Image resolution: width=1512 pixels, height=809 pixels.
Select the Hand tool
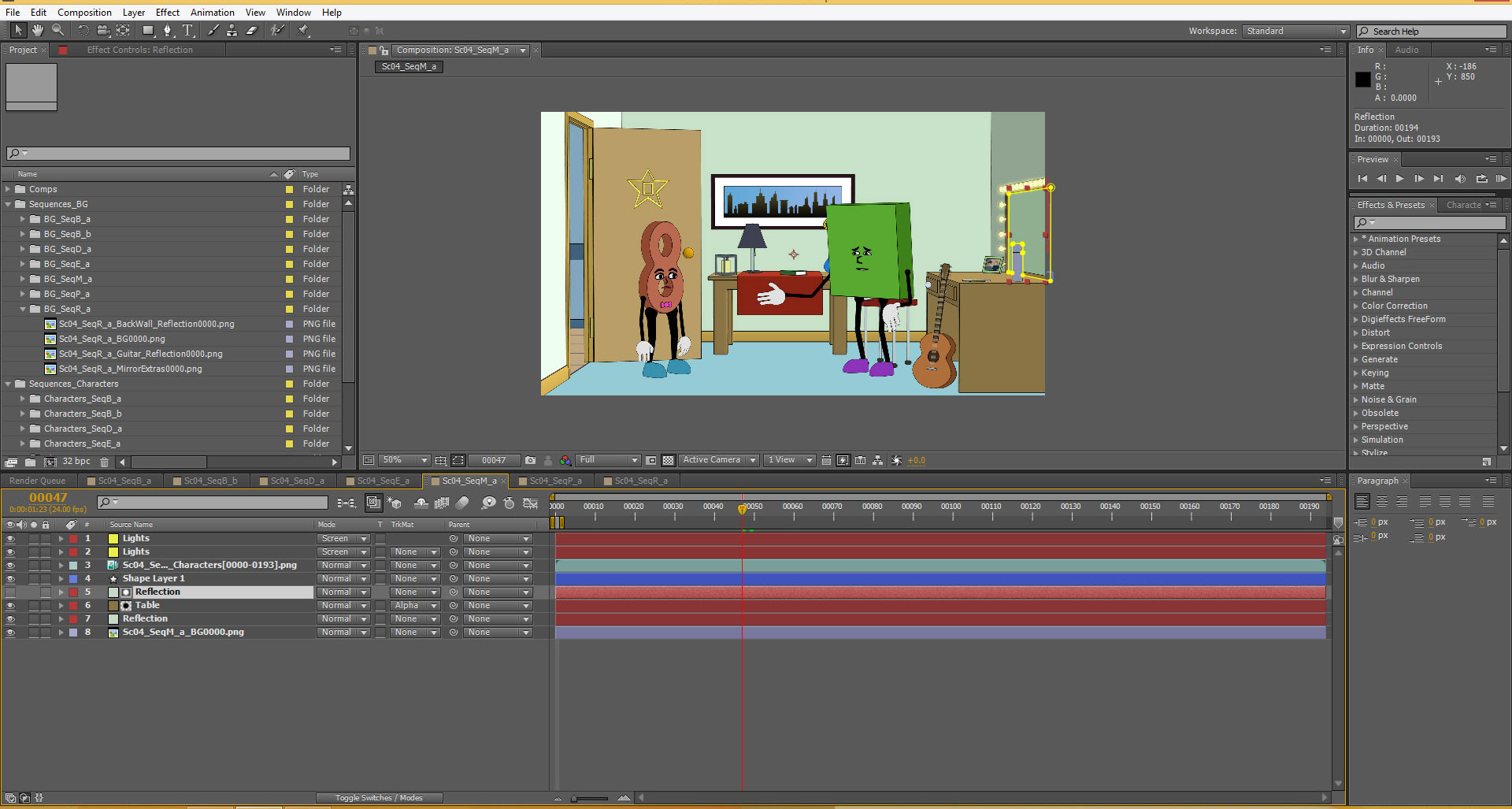38,30
